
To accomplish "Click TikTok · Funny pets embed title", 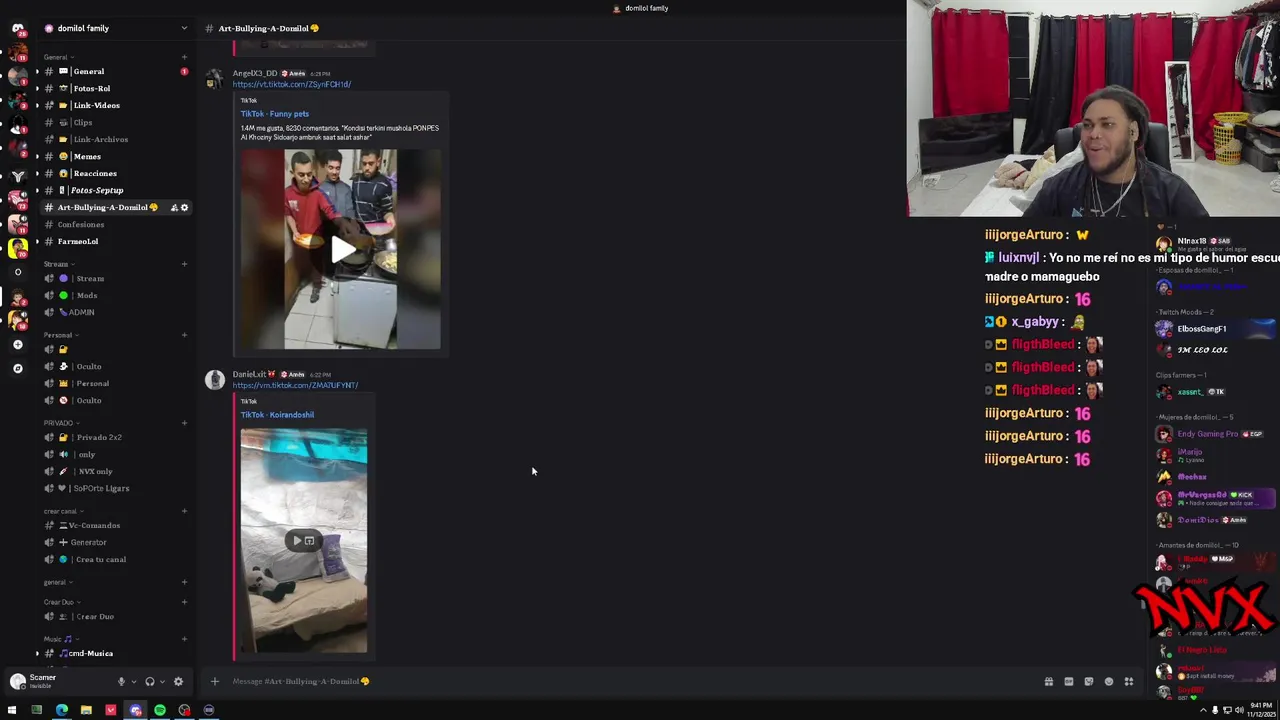I will point(275,114).
